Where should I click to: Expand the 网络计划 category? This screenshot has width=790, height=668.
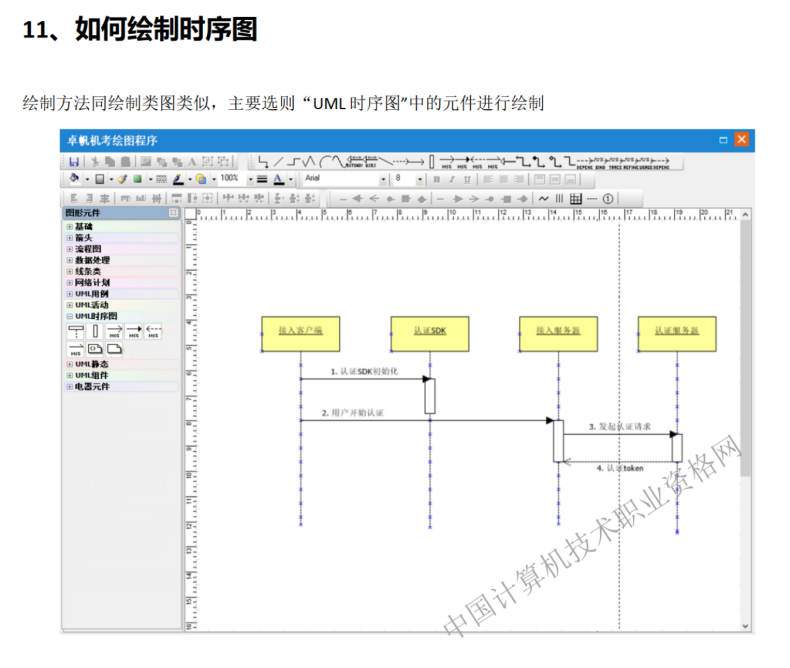point(70,283)
